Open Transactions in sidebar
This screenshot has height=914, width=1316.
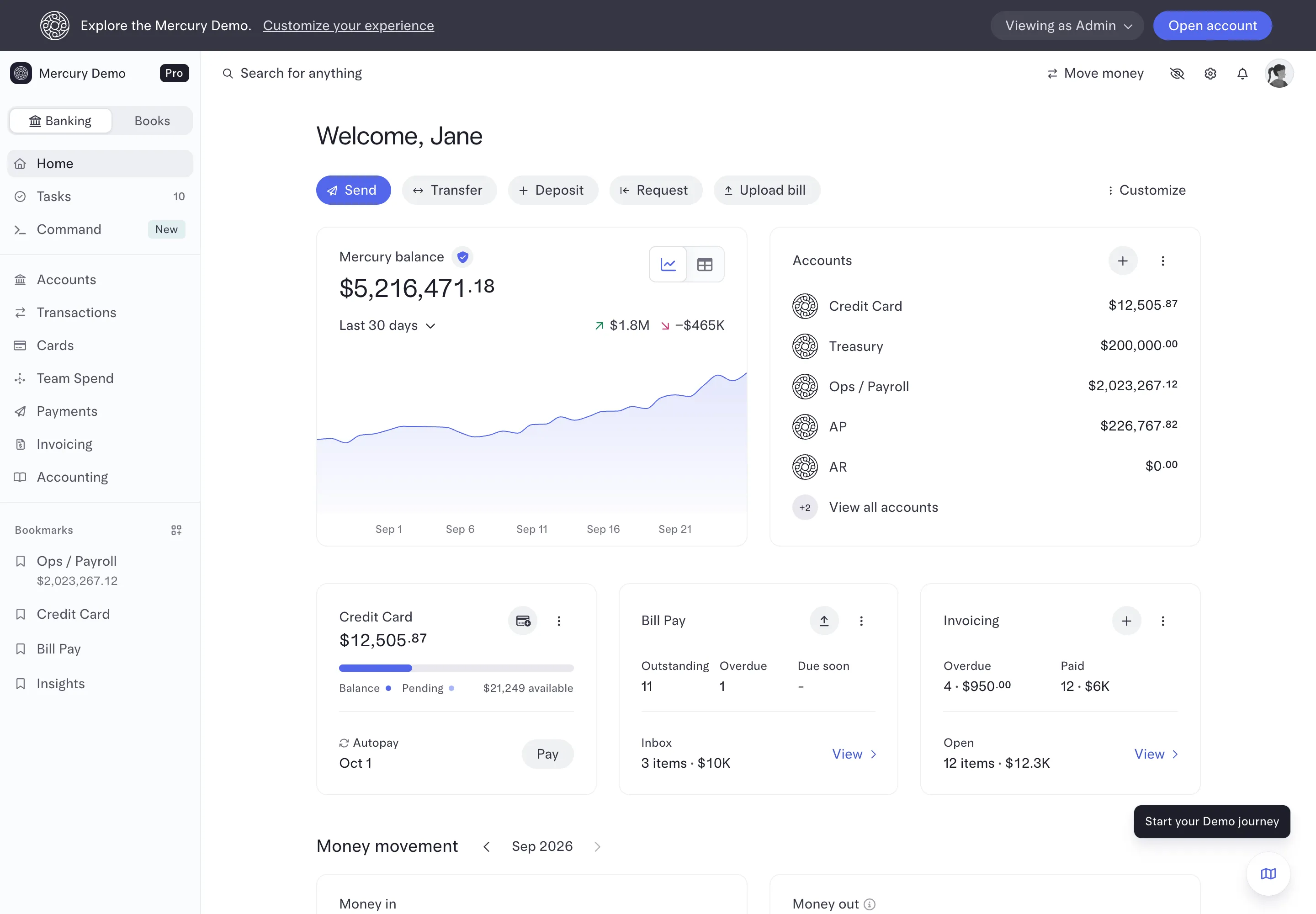[100, 313]
